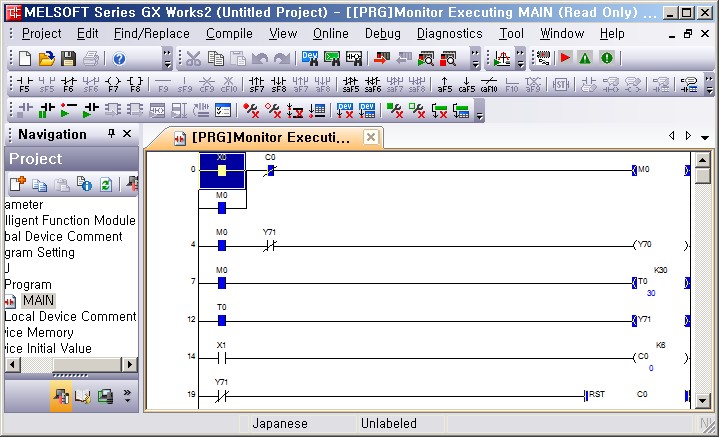
Task: Click the Navigation horizontal scrollbar right arrow
Action: [x=129, y=365]
